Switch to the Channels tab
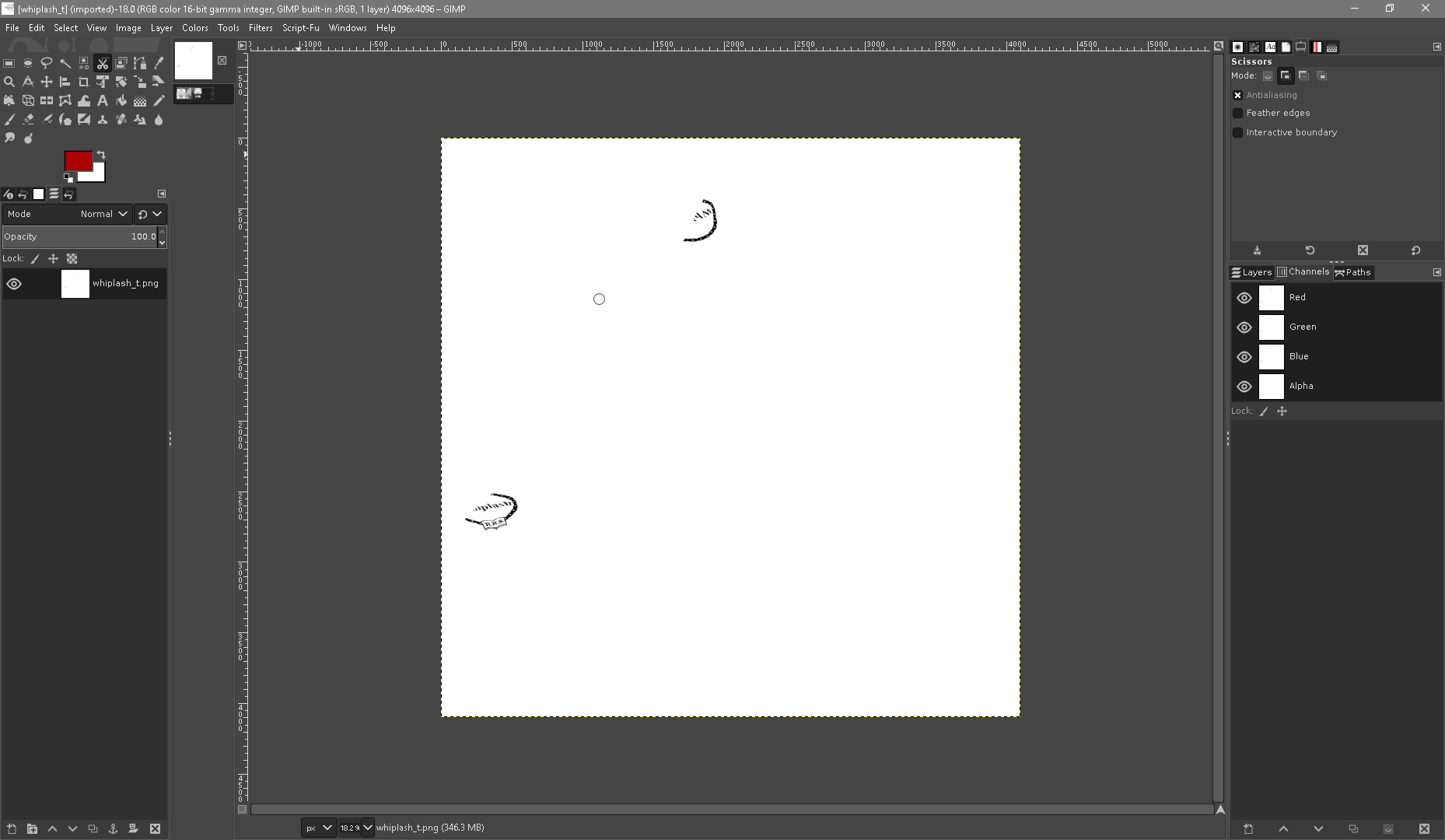 [x=1303, y=272]
